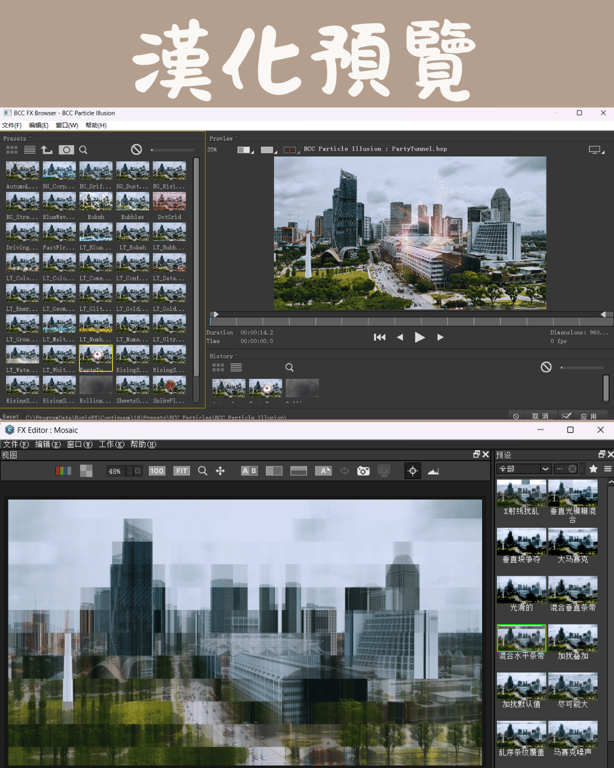This screenshot has width=614, height=768.
Task: Toggle the snapshot thumbnail icon in Presets toolbar
Action: (66, 149)
